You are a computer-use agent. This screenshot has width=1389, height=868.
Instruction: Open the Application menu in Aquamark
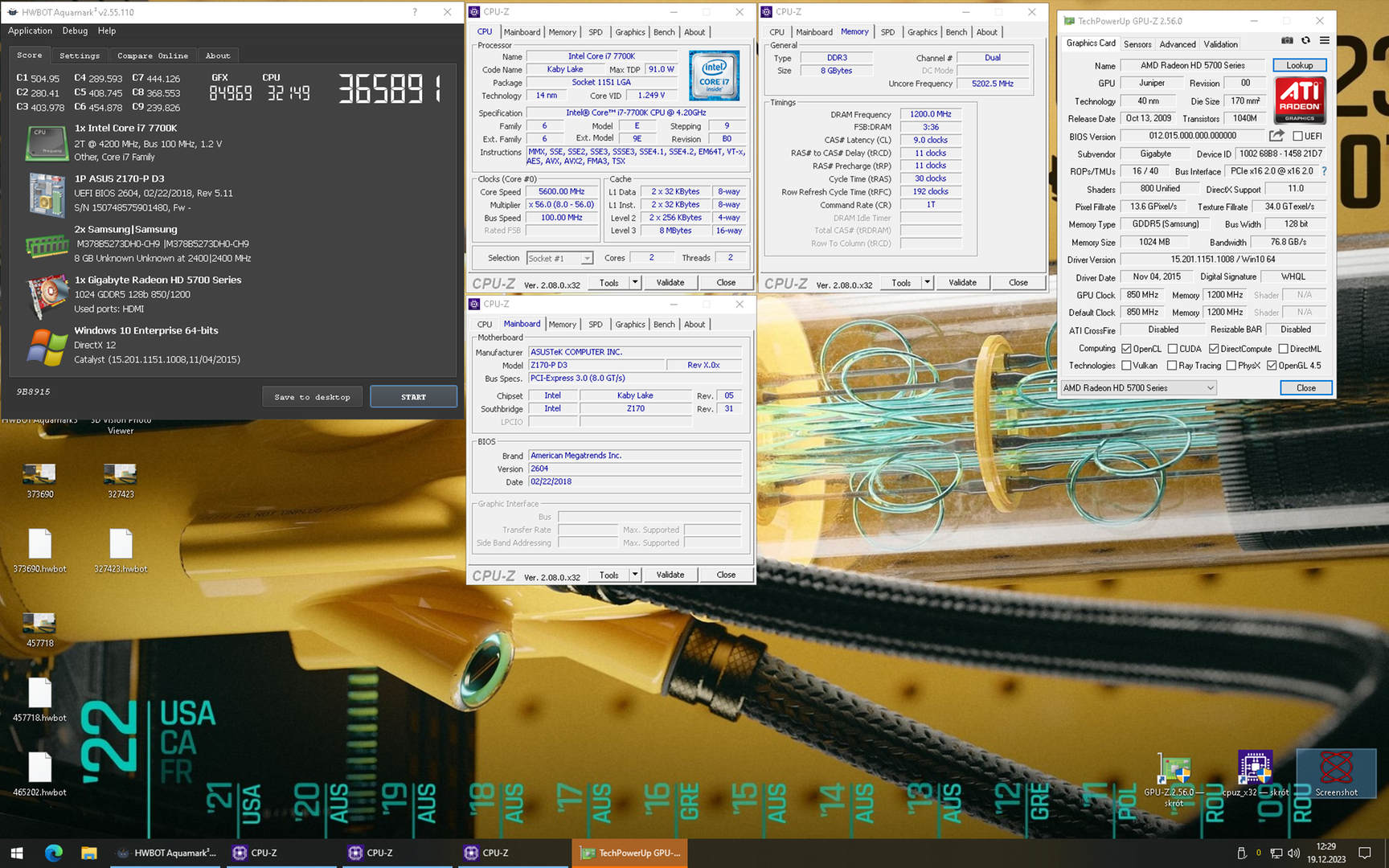pos(30,31)
